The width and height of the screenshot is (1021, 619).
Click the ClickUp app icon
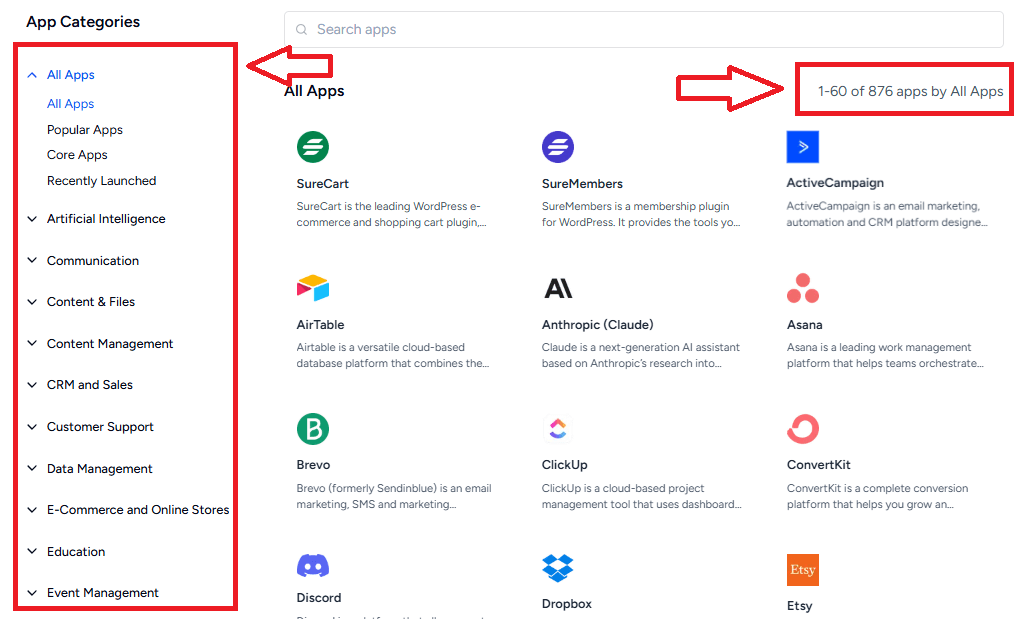point(558,428)
